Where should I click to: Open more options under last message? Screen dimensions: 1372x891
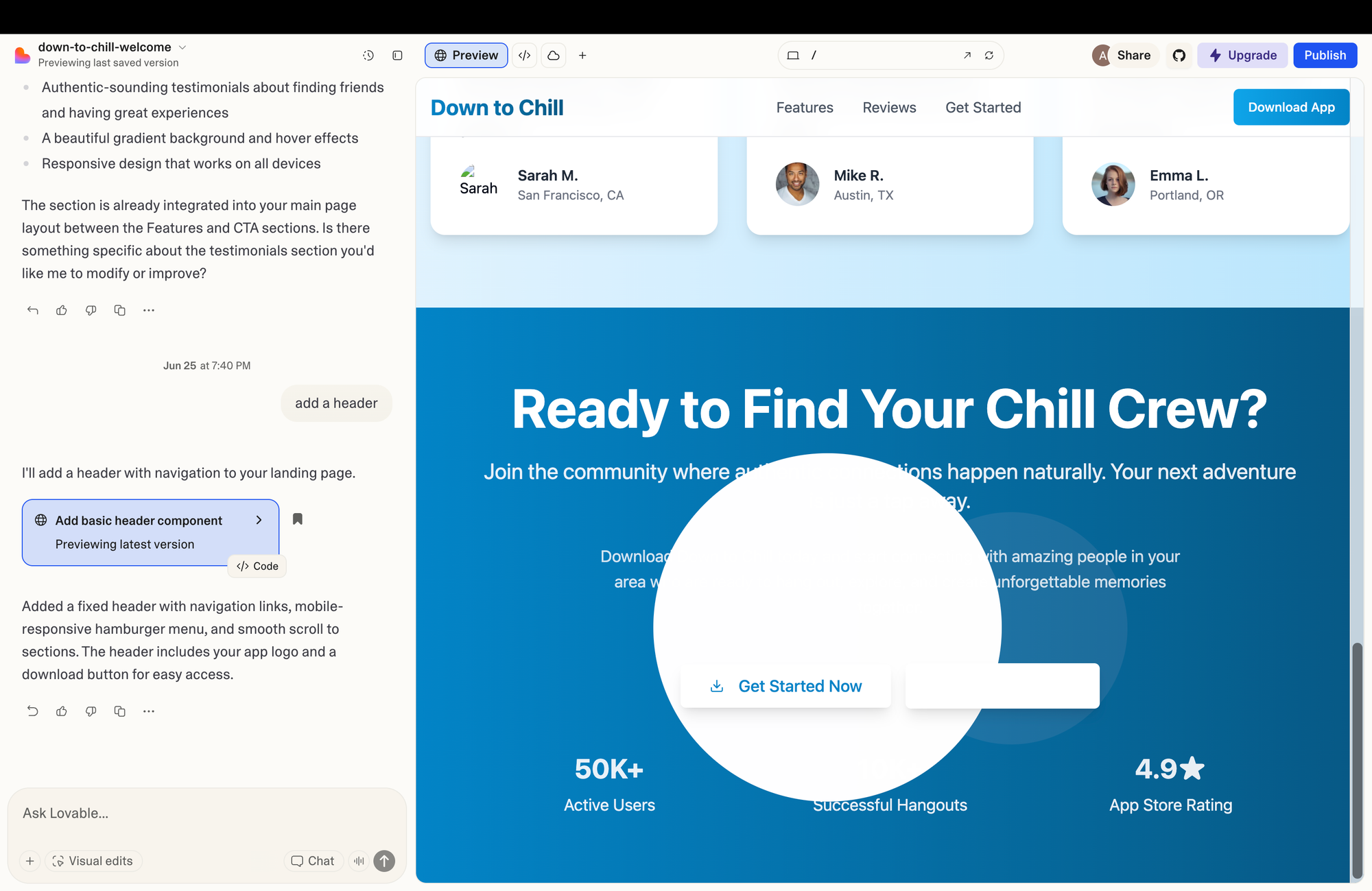pos(149,711)
